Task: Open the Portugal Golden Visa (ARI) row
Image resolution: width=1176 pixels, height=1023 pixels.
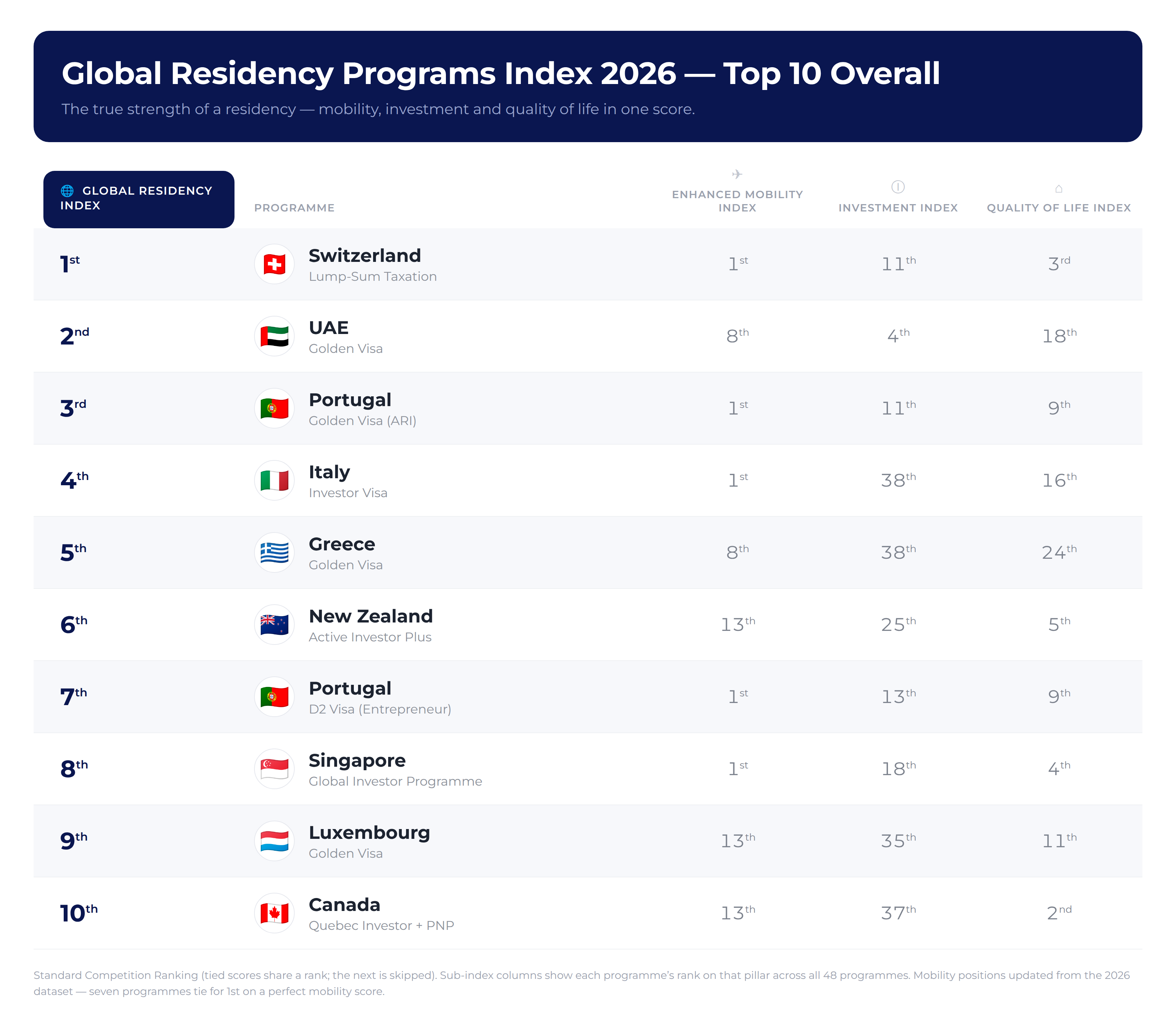Action: coord(588,409)
